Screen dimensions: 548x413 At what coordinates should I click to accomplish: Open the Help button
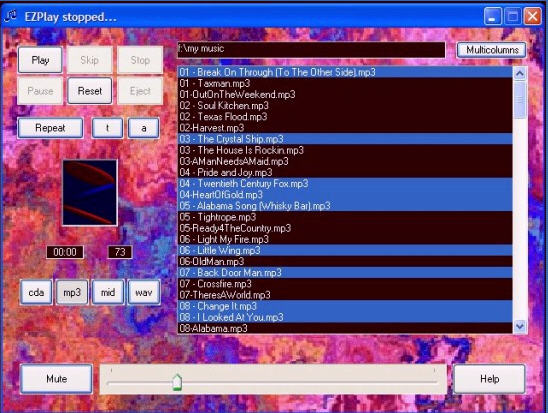[x=489, y=379]
